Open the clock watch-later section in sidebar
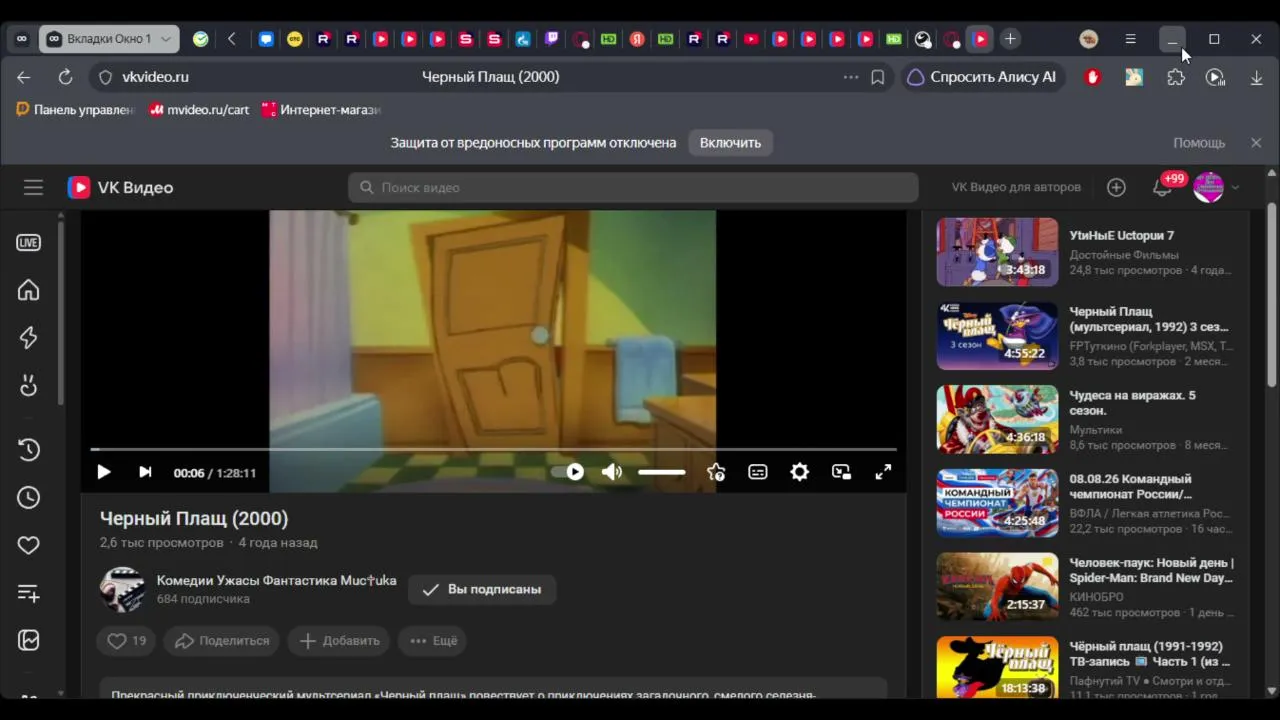 (x=28, y=497)
